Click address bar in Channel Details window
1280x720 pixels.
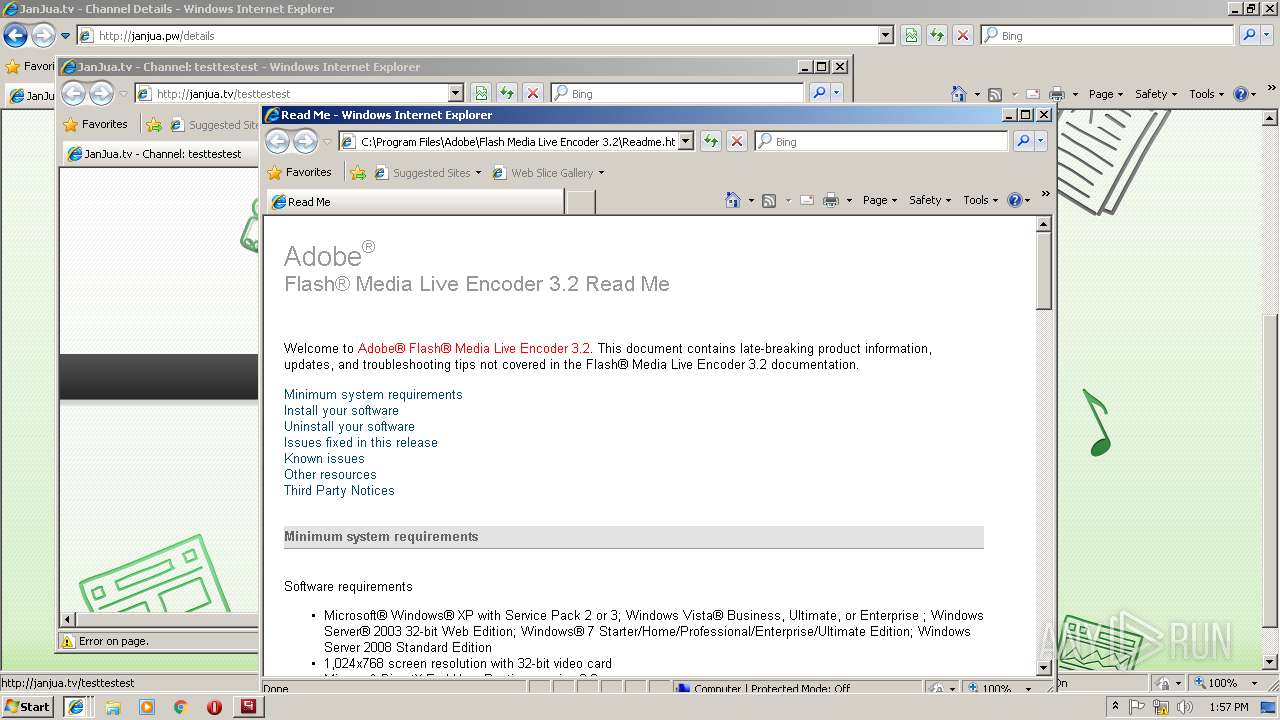tap(485, 36)
